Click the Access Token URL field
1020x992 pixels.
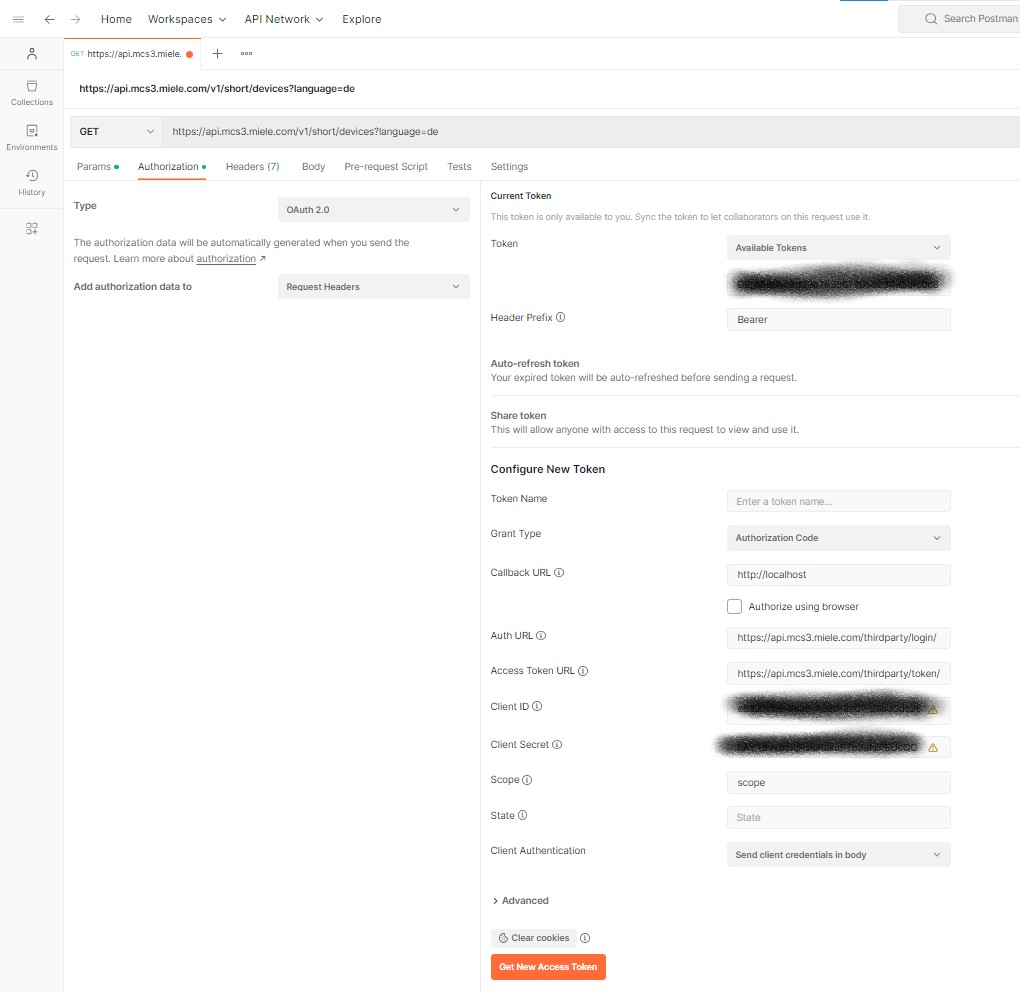[839, 673]
